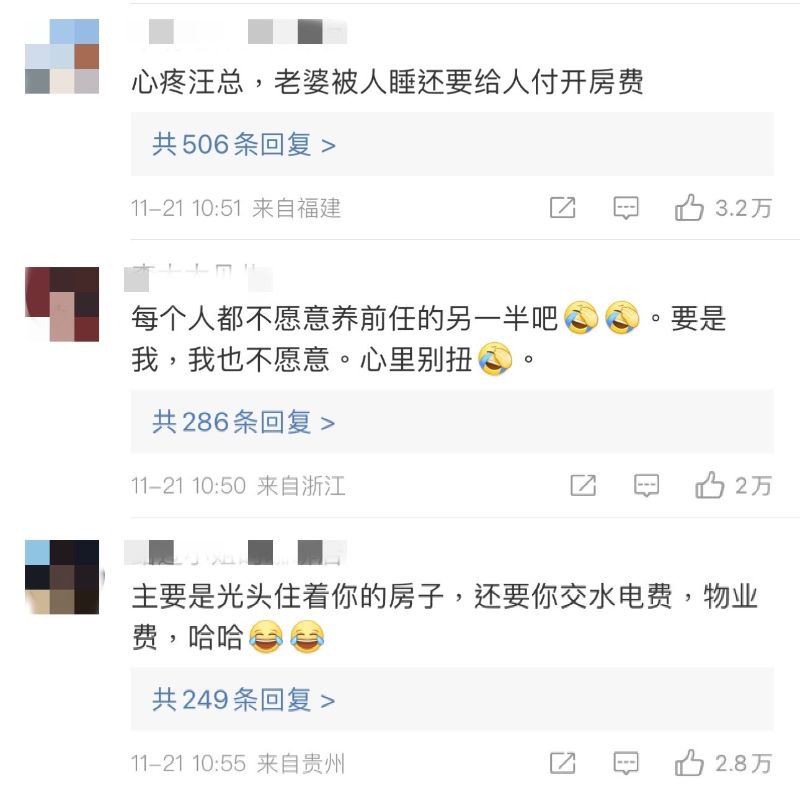800x788 pixels.
Task: Tap the comment text starting 主要是光头
Action: point(444,617)
